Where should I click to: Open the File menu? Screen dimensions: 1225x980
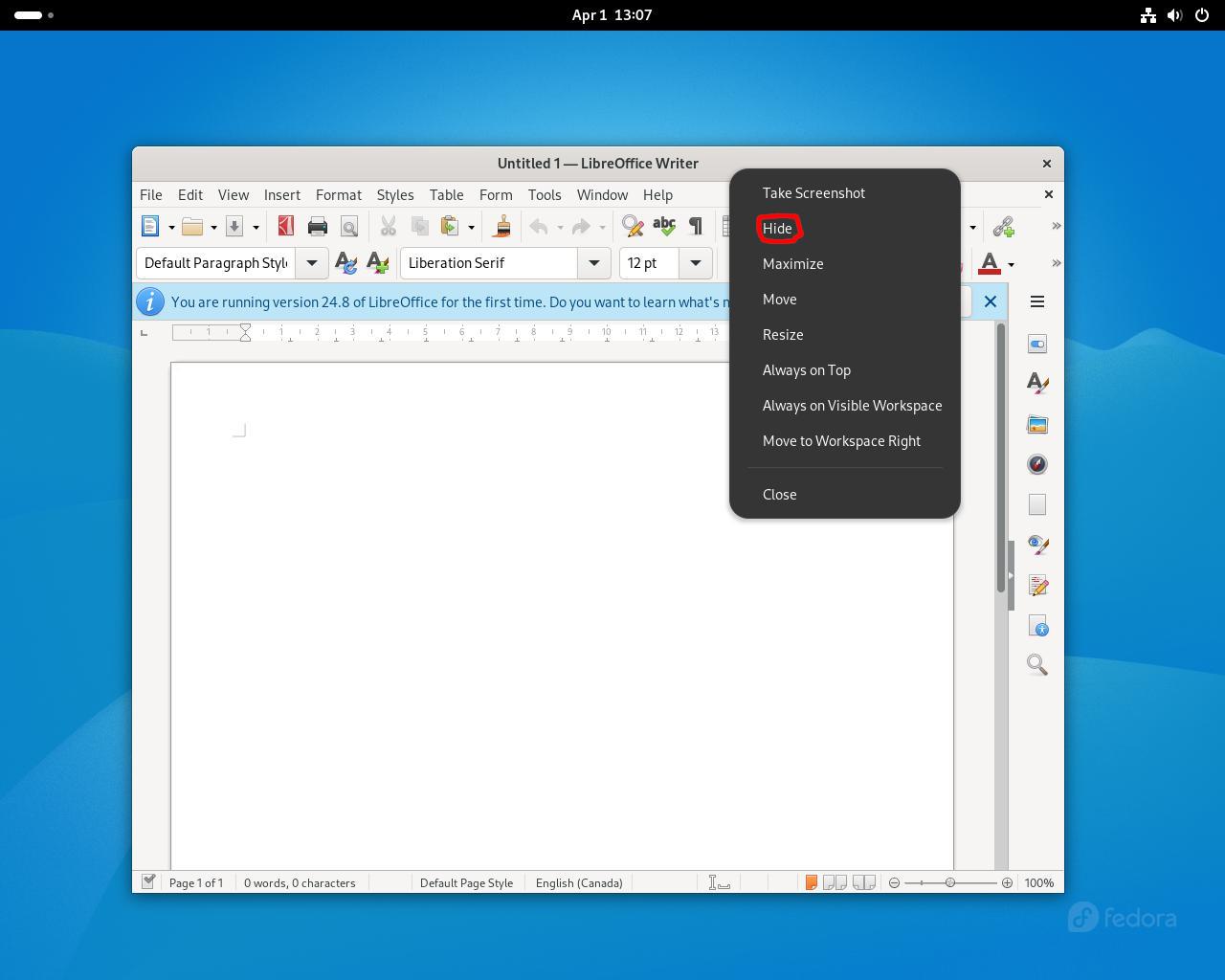151,194
